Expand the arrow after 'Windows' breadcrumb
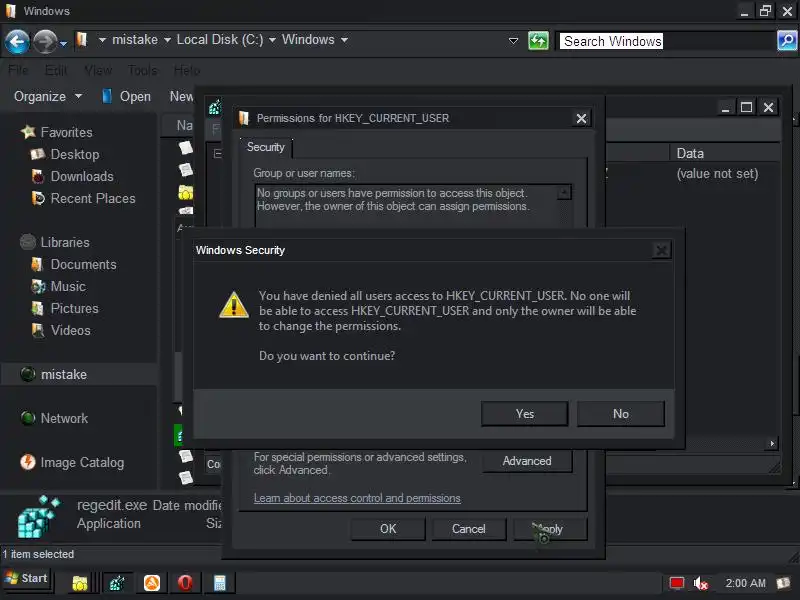Viewport: 800px width, 600px height. point(345,40)
